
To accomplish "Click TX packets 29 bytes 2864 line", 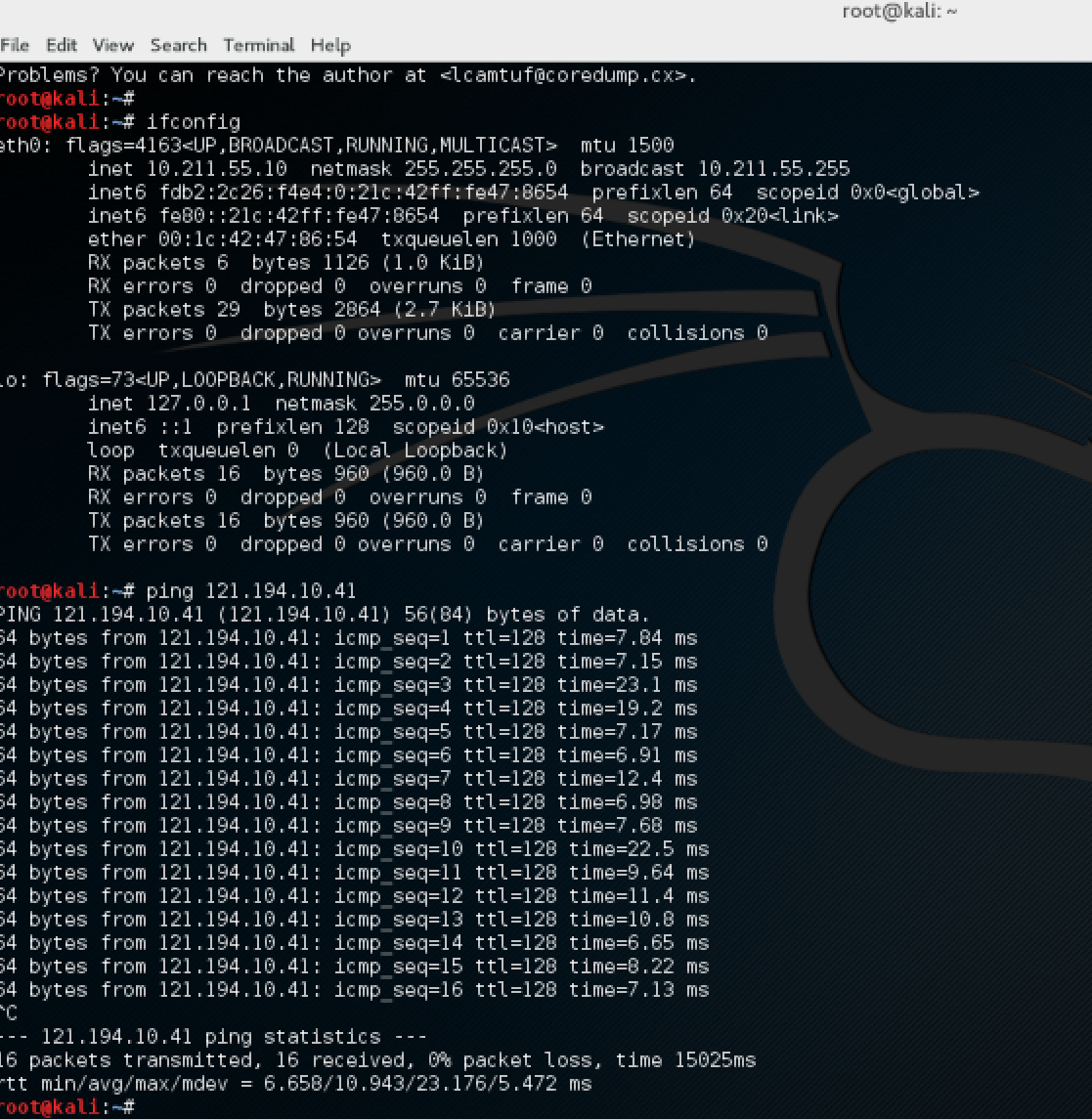I will pos(292,311).
